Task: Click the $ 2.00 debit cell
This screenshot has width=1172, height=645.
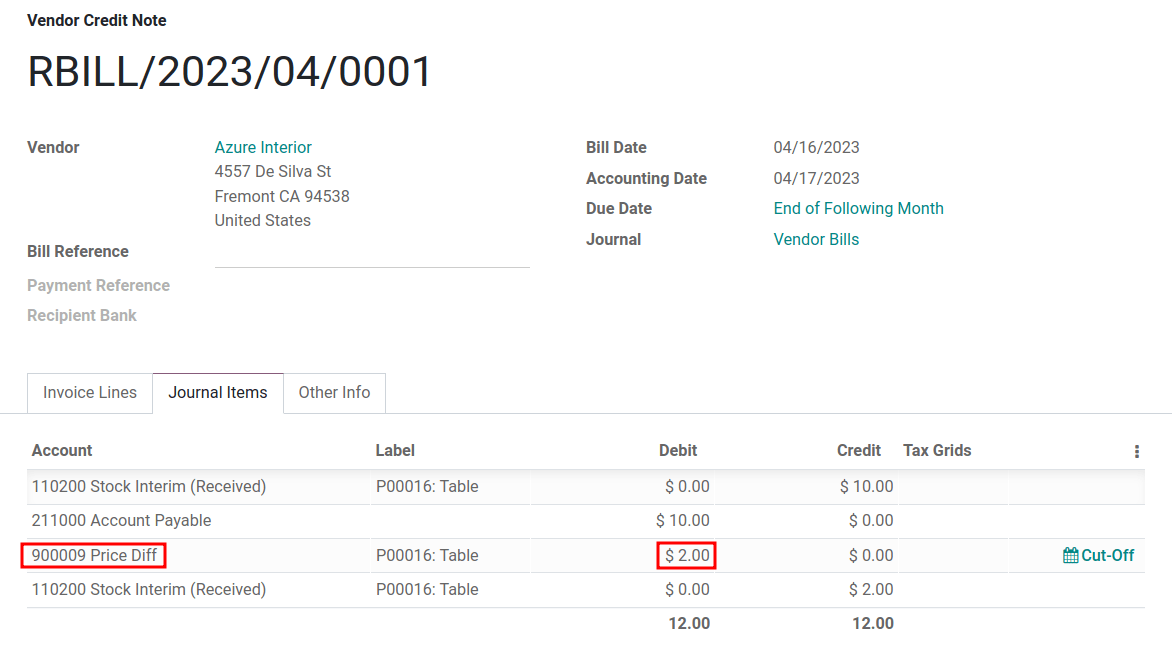Action: 687,556
